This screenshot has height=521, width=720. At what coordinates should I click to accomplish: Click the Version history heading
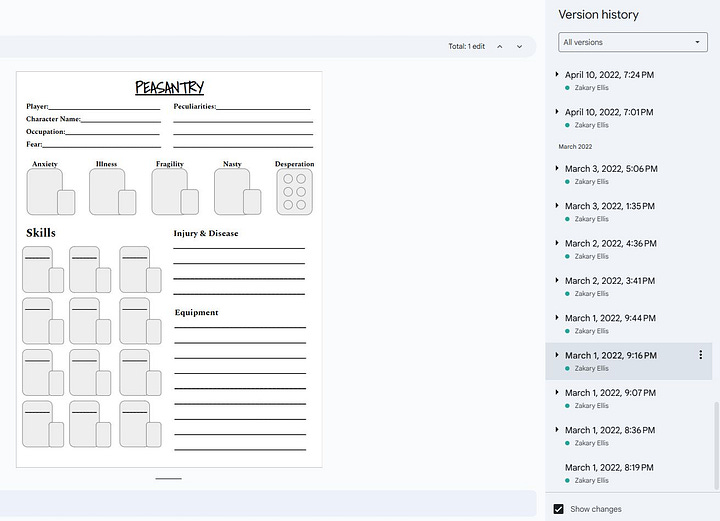(598, 15)
